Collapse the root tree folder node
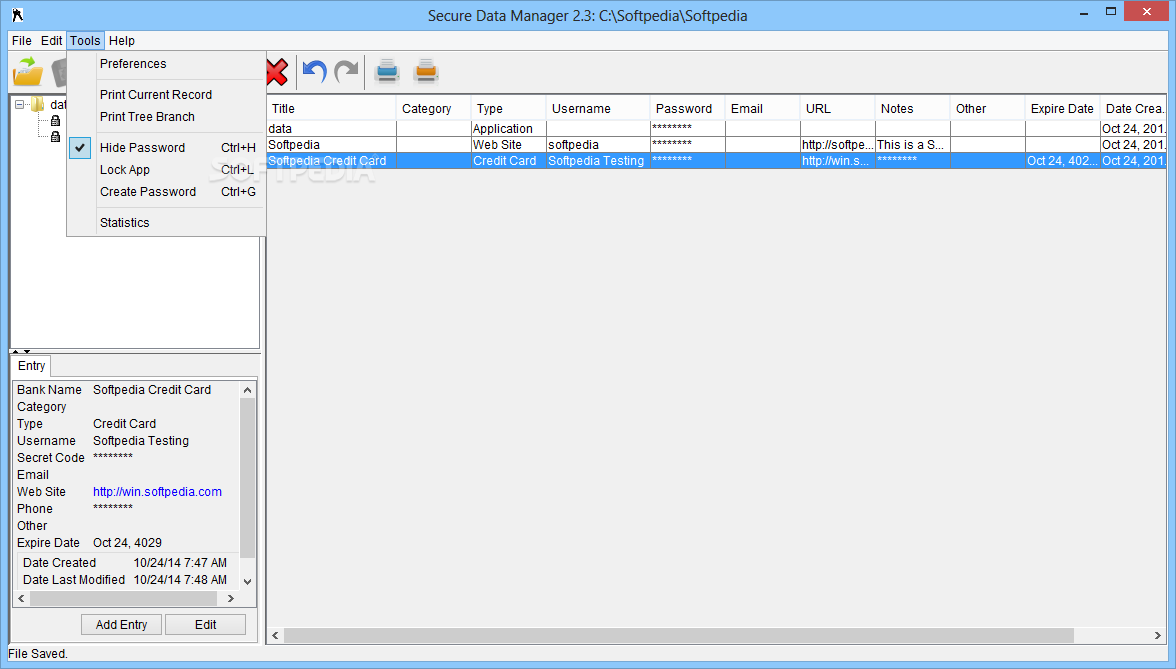The height and width of the screenshot is (669, 1176). (x=20, y=105)
